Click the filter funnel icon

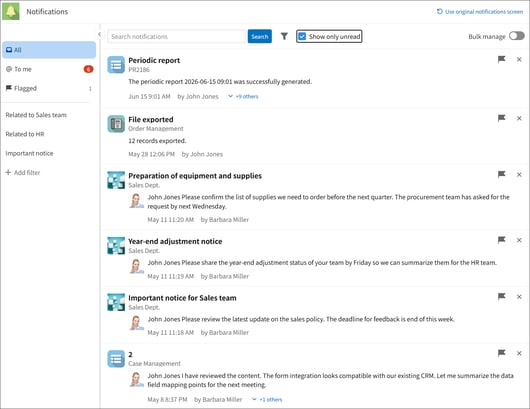(284, 36)
